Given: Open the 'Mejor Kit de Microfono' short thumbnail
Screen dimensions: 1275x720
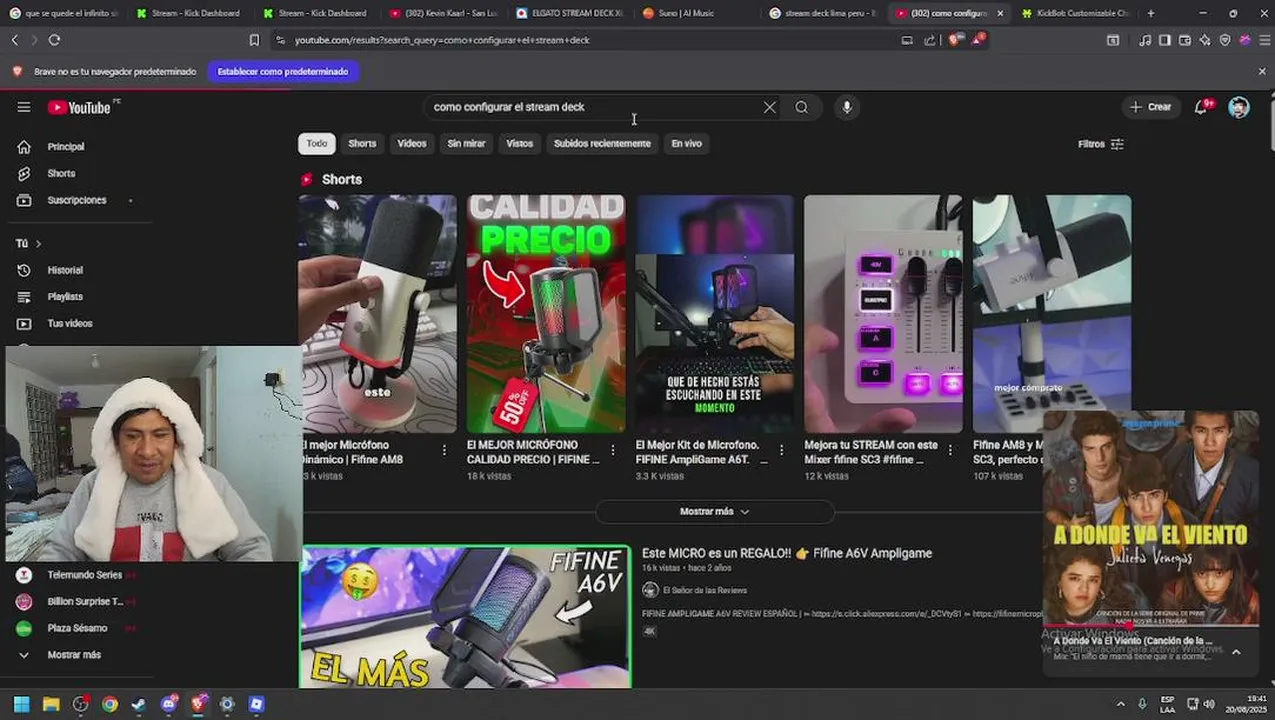Looking at the screenshot, I should click(x=715, y=313).
